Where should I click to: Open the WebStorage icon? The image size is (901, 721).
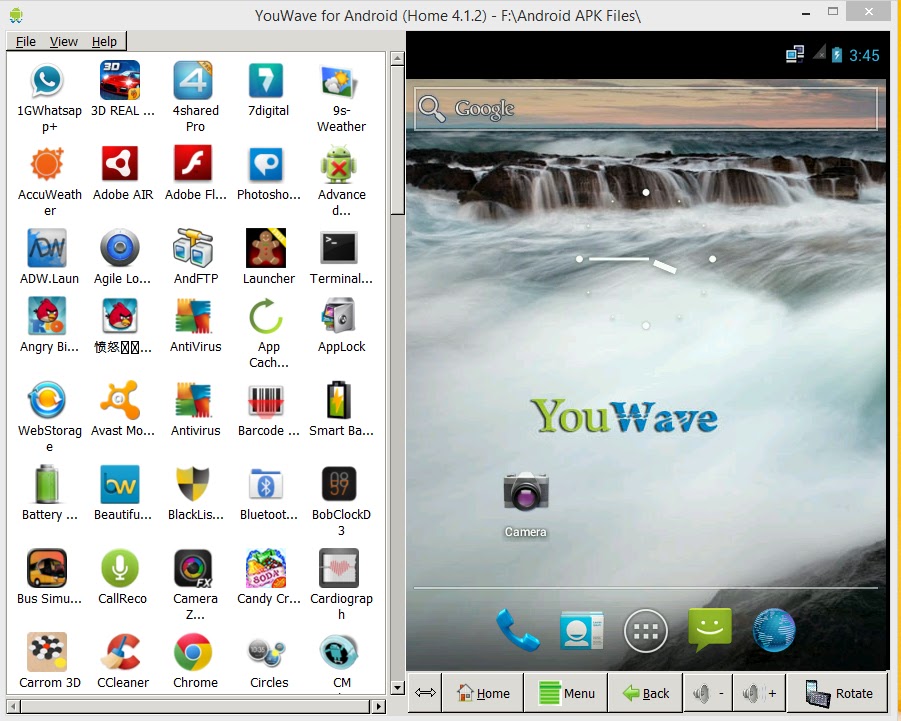point(47,400)
